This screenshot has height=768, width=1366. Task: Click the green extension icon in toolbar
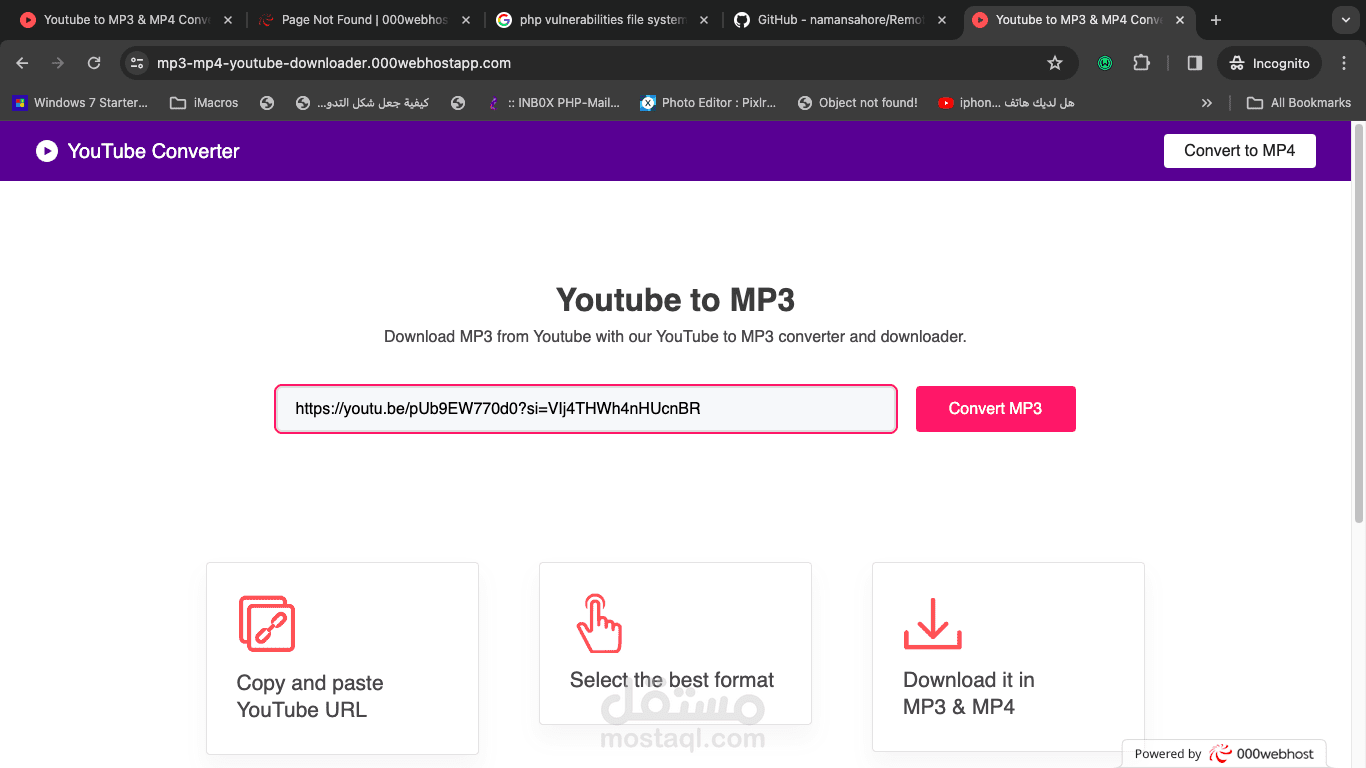1105,63
